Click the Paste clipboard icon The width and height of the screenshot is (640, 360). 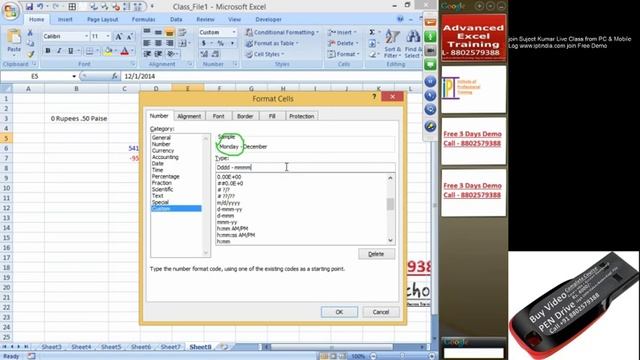(14, 37)
